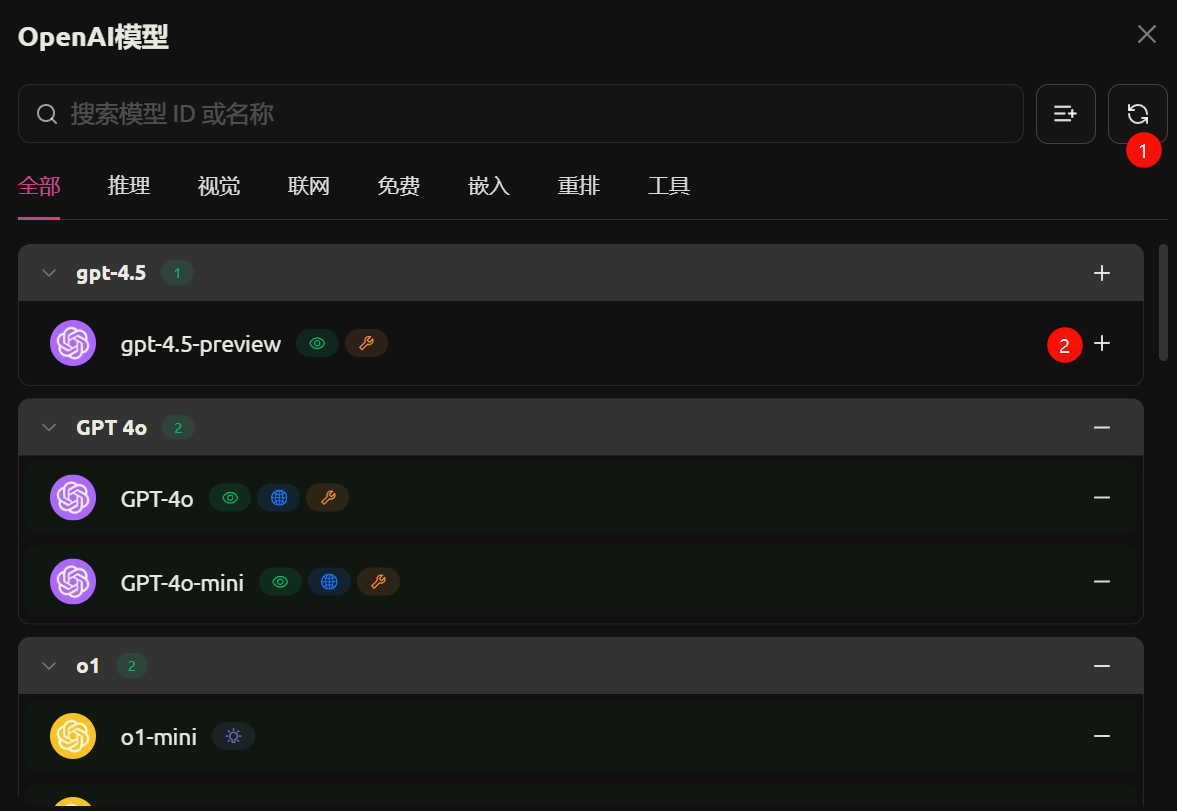The image size is (1177, 811).
Task: Click the GPT-4o-mini model name
Action: [182, 583]
